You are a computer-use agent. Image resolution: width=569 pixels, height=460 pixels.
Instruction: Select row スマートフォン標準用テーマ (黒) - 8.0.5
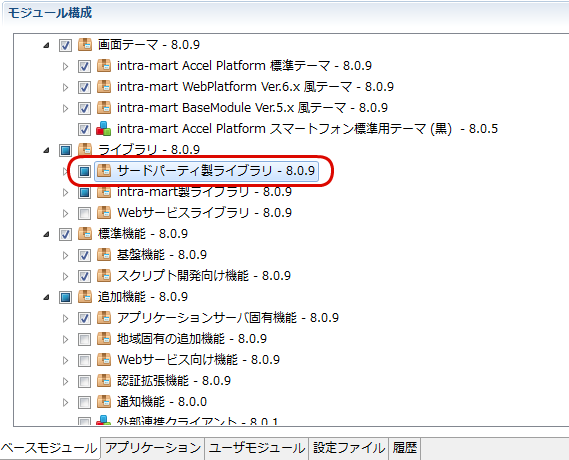[x=307, y=129]
